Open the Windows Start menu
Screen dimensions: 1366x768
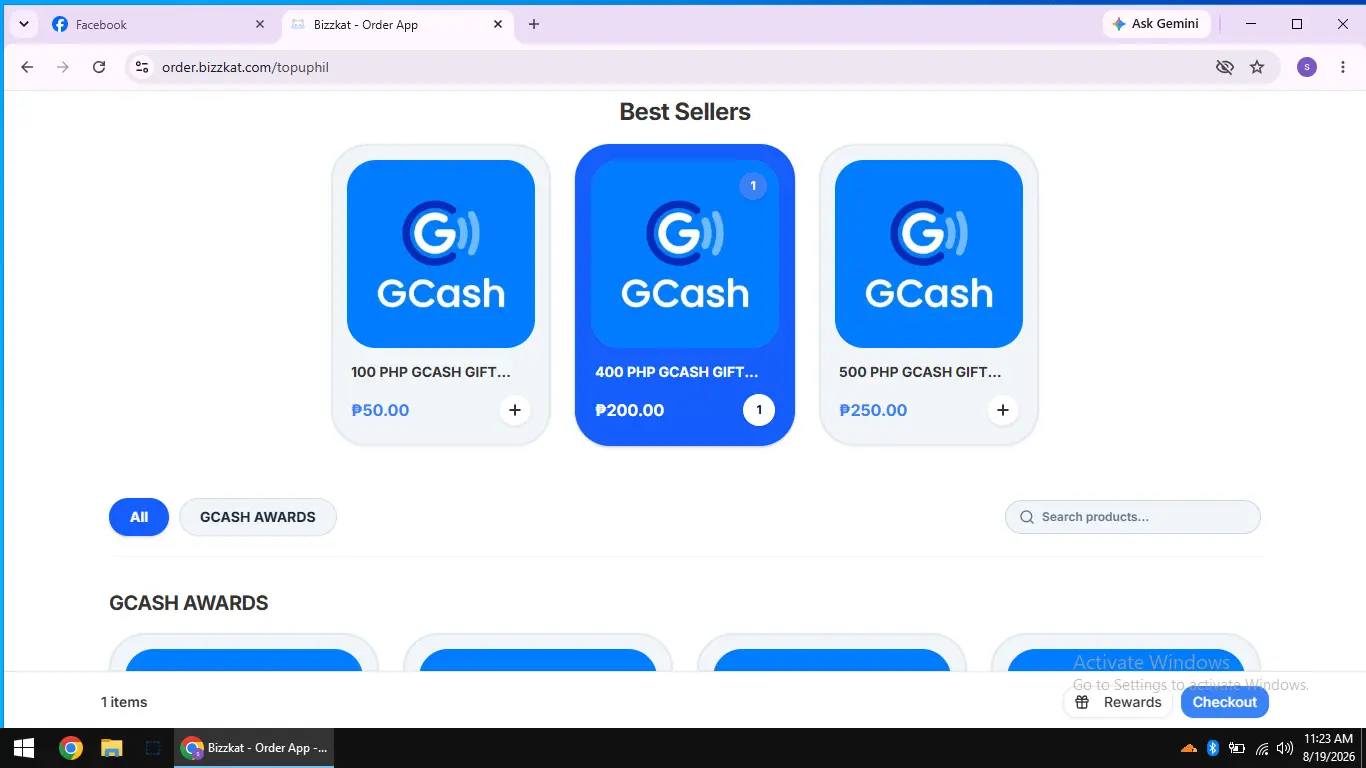point(24,748)
